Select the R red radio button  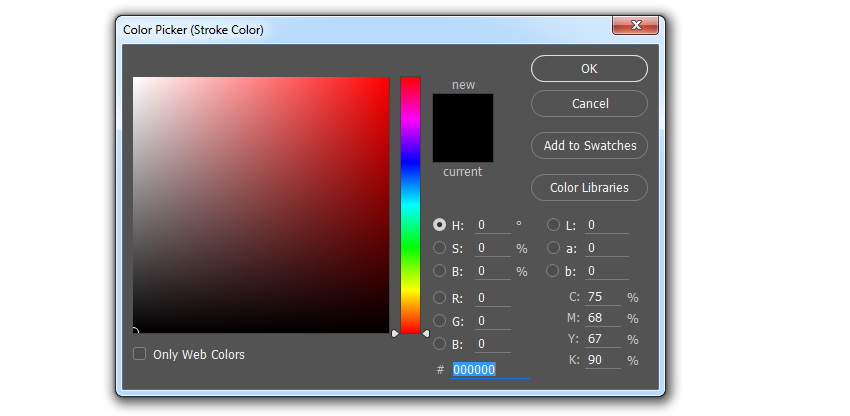440,297
